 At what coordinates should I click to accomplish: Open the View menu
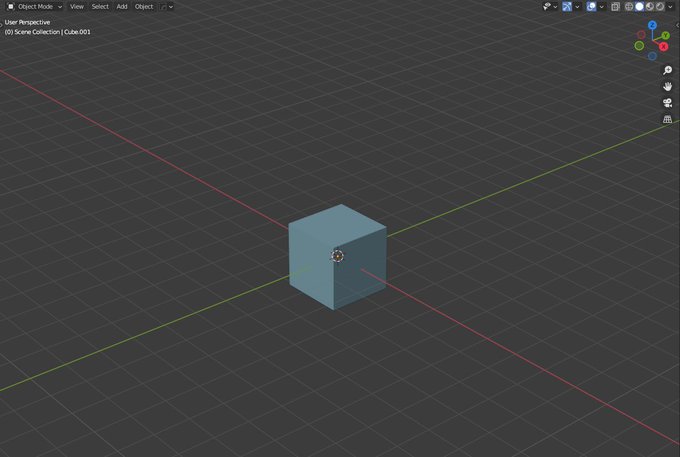tap(77, 7)
